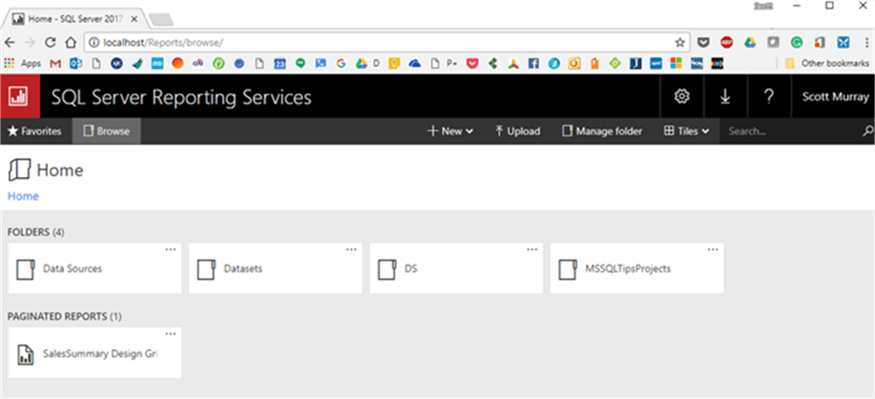Click the Pocket extension icon
Viewport: 875px width, 399px height.
[x=704, y=42]
